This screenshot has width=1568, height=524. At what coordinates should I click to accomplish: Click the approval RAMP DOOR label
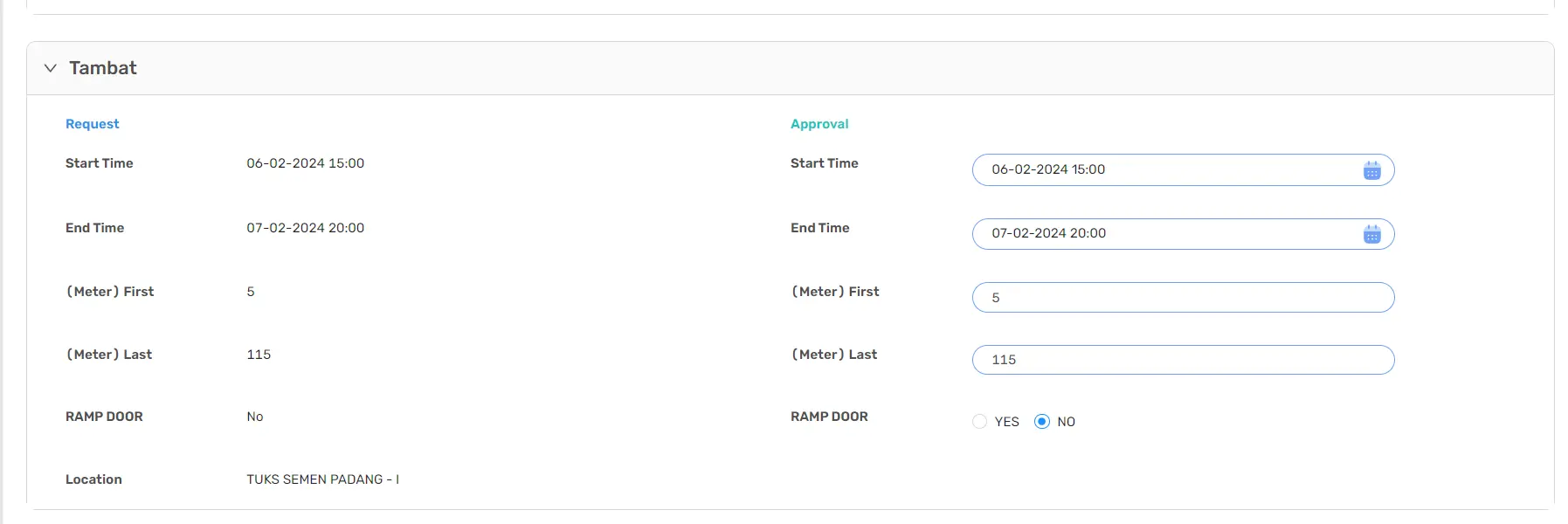829,417
